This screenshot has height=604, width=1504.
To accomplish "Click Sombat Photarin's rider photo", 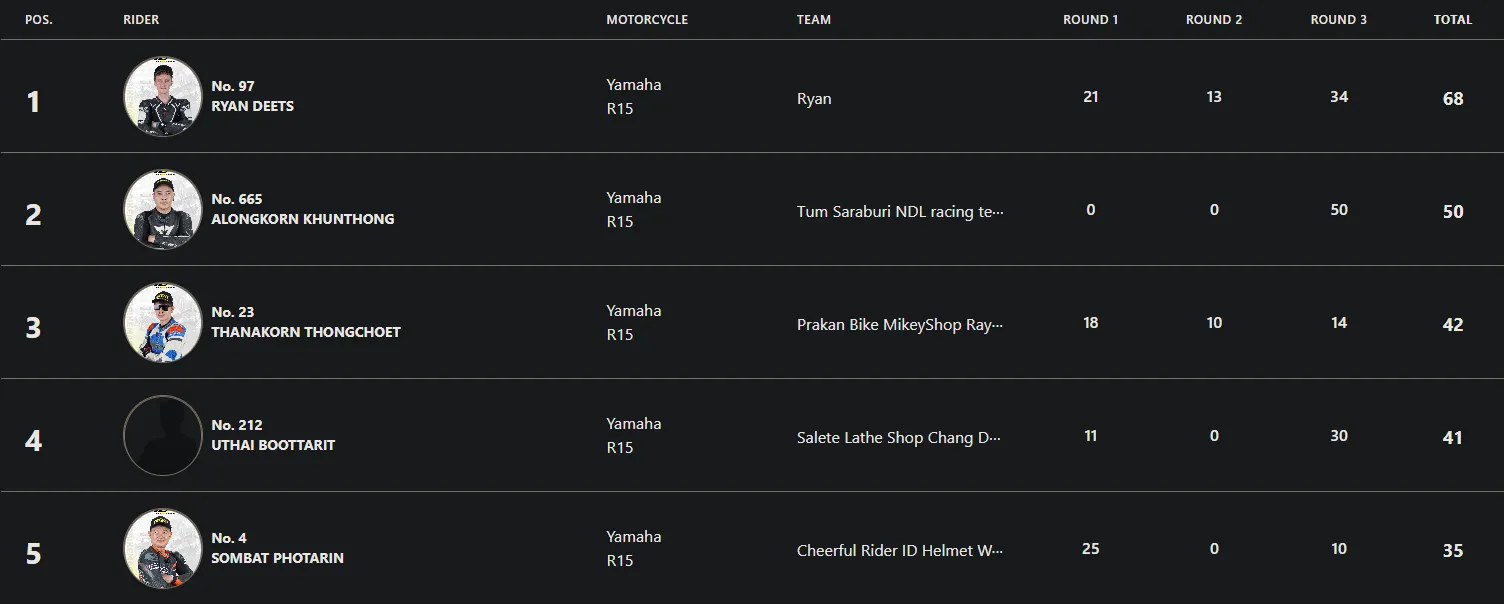I will point(162,549).
